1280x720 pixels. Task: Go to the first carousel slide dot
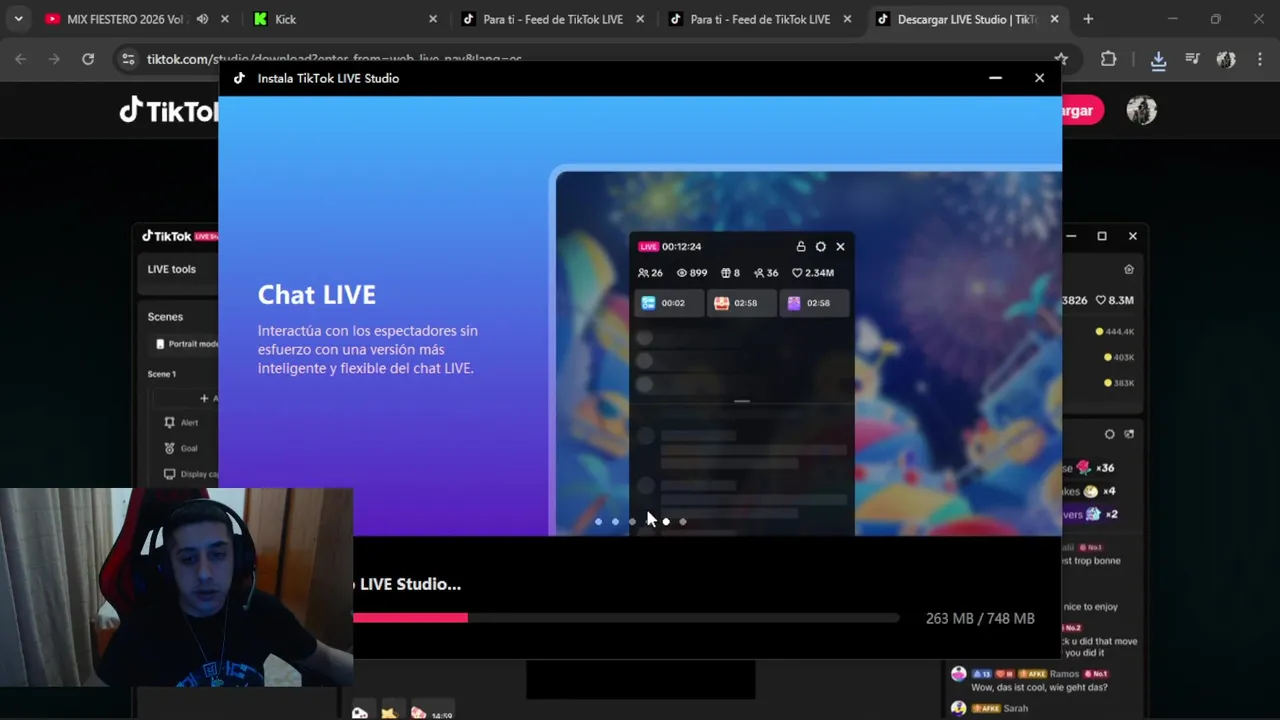pyautogui.click(x=598, y=521)
